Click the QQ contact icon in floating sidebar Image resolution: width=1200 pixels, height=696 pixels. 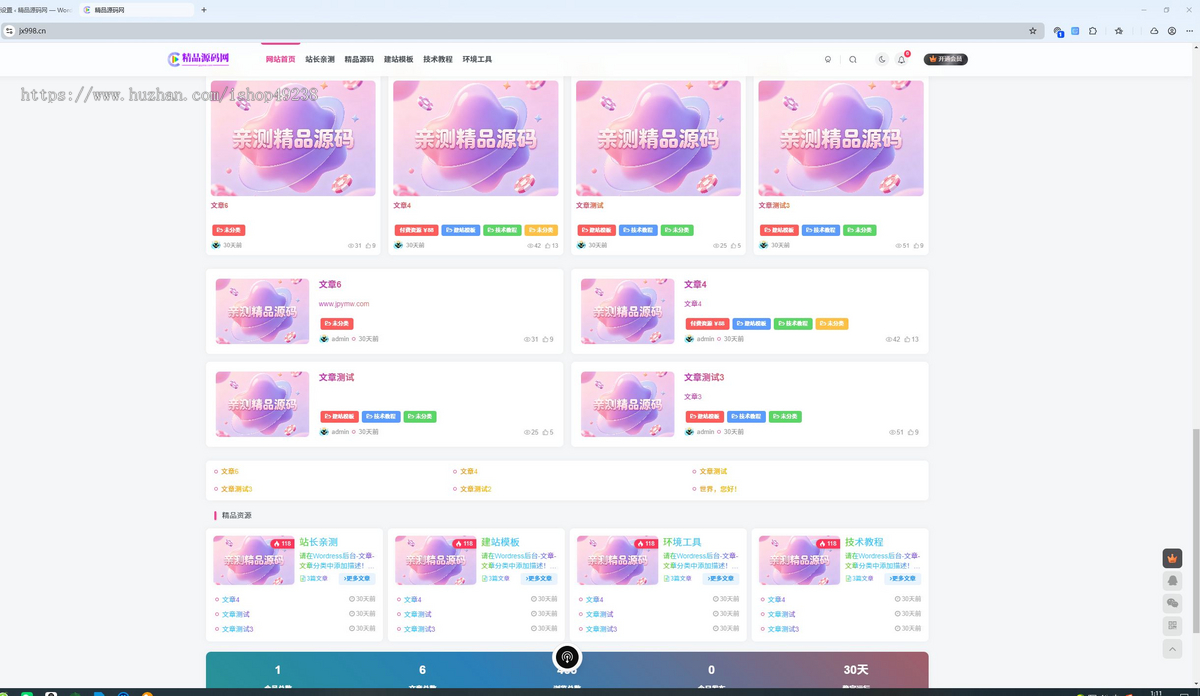coord(1173,581)
